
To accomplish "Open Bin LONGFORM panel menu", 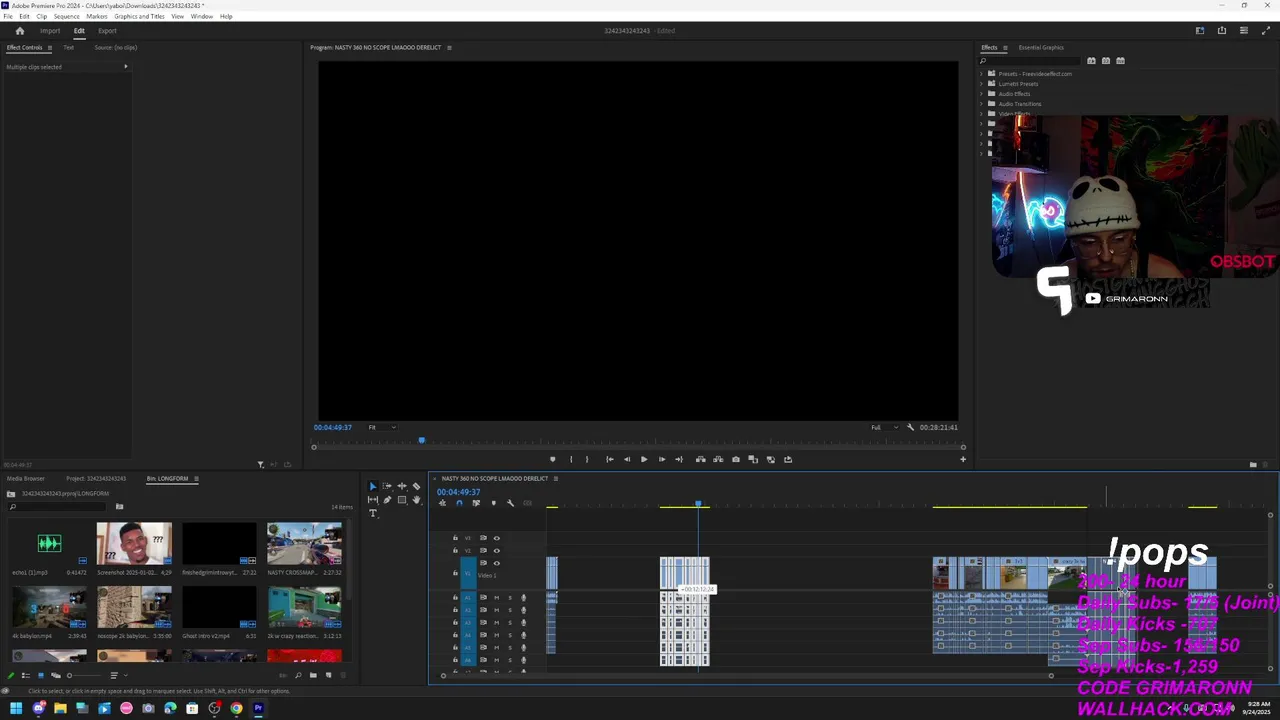I will pos(196,478).
